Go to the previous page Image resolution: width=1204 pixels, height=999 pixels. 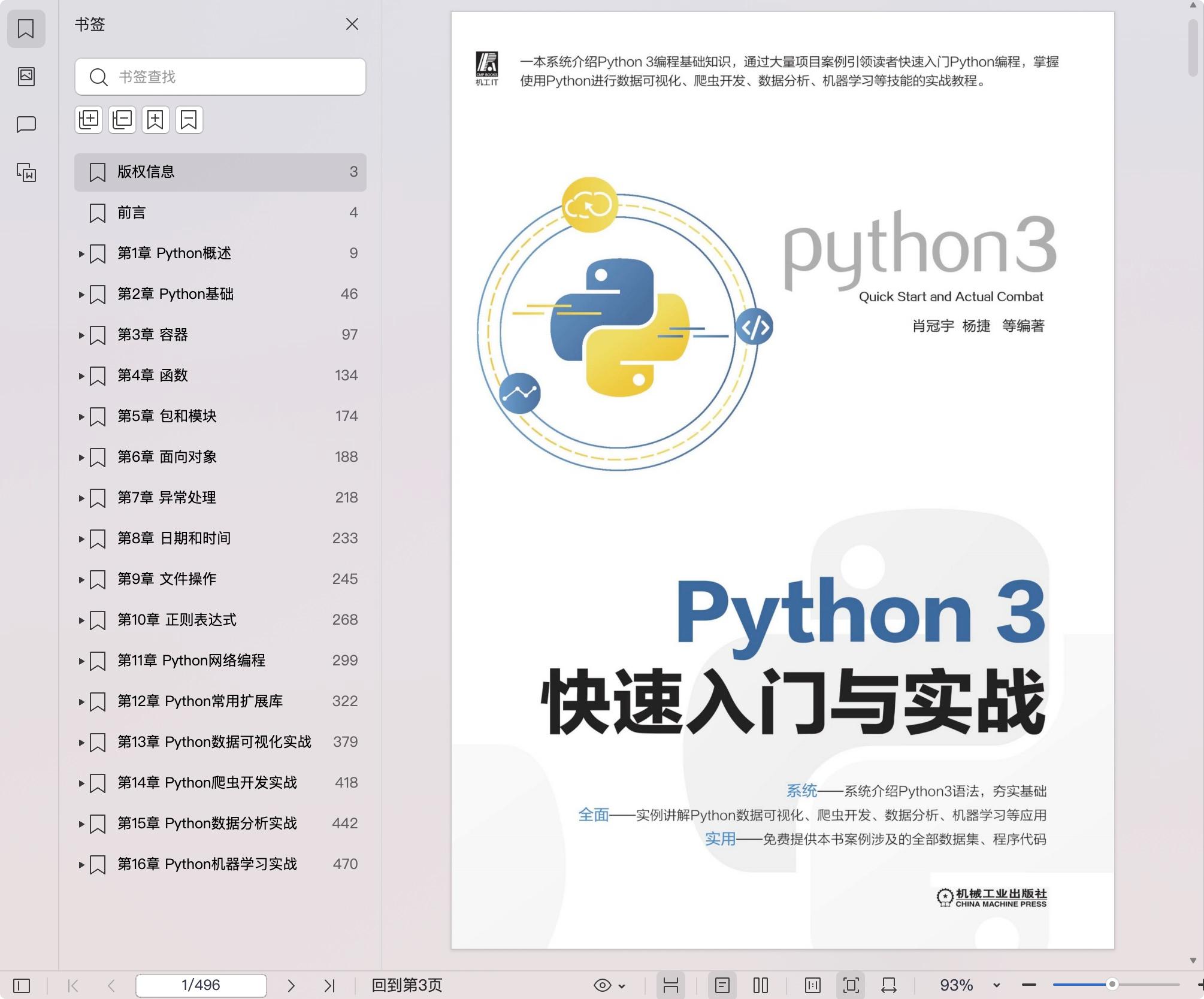pos(111,985)
